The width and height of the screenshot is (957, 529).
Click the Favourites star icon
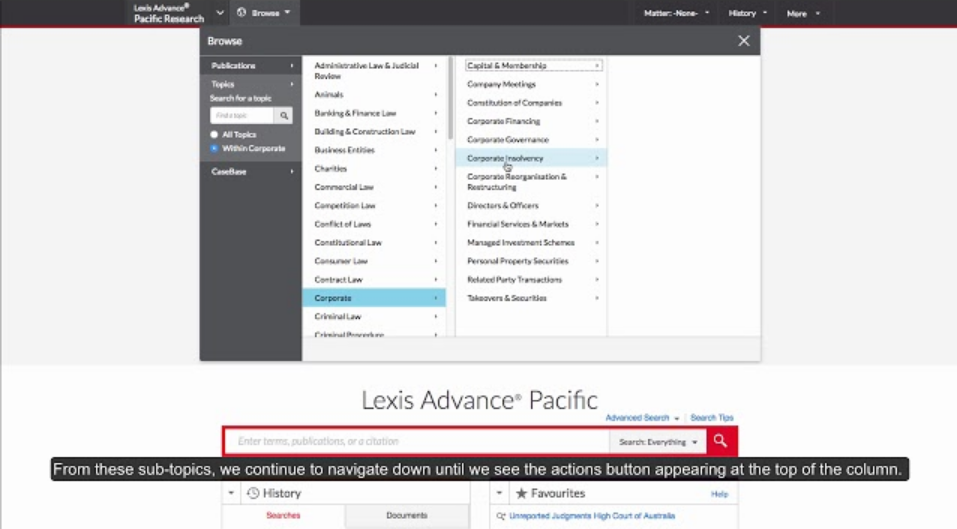click(521, 493)
